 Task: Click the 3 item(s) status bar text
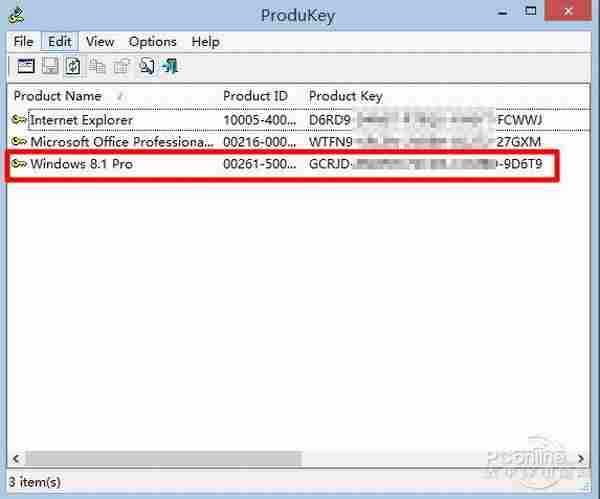click(x=35, y=482)
